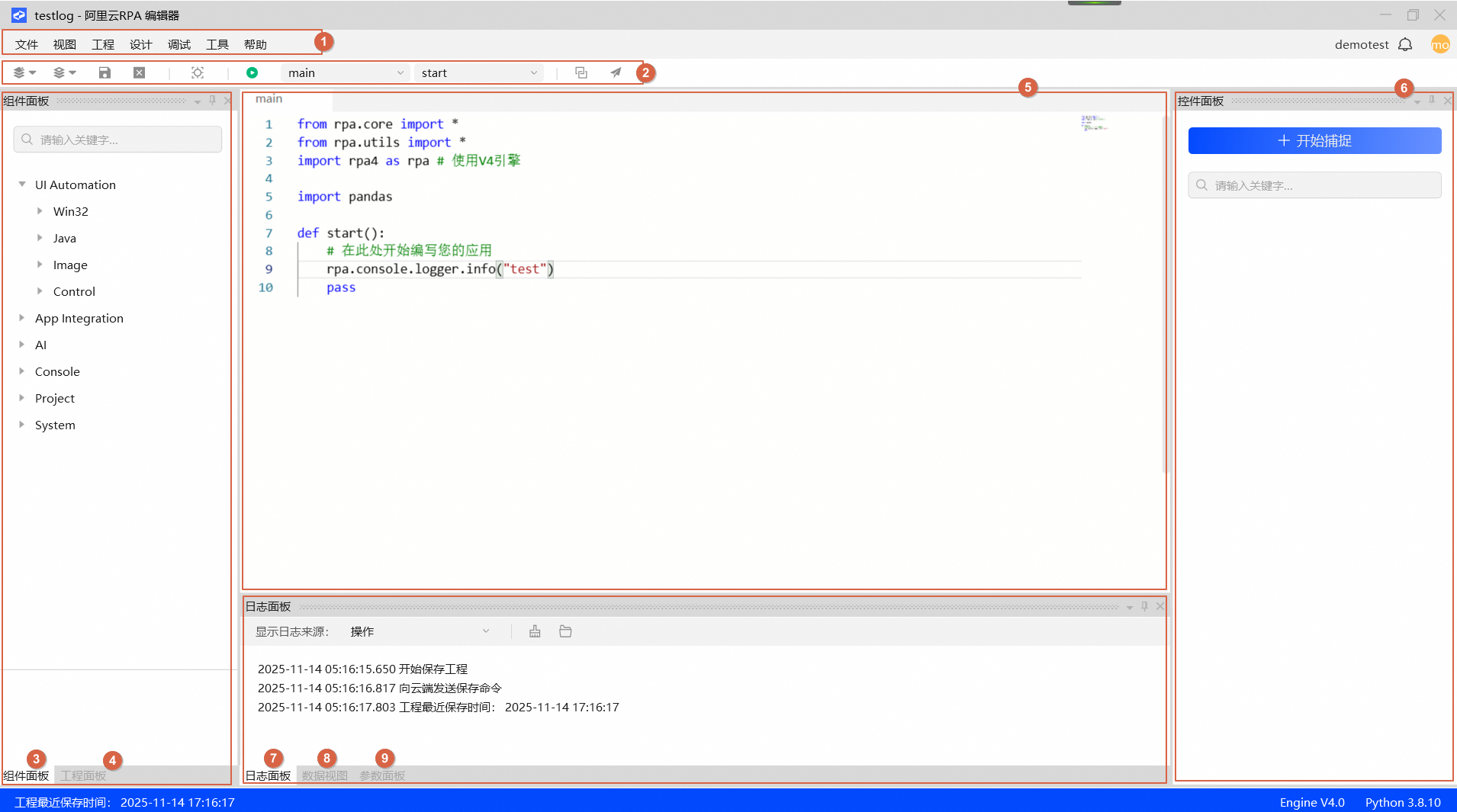This screenshot has width=1457, height=812.
Task: Focus the component panel search field
Action: pyautogui.click(x=117, y=140)
